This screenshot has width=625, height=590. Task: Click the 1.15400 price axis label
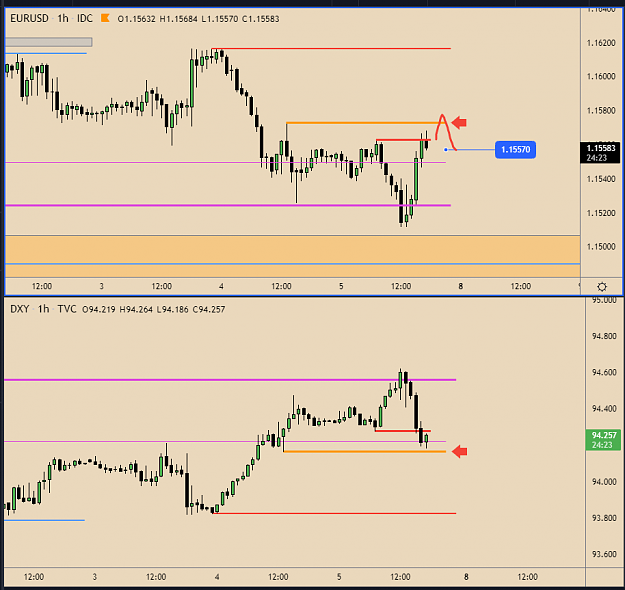click(601, 179)
